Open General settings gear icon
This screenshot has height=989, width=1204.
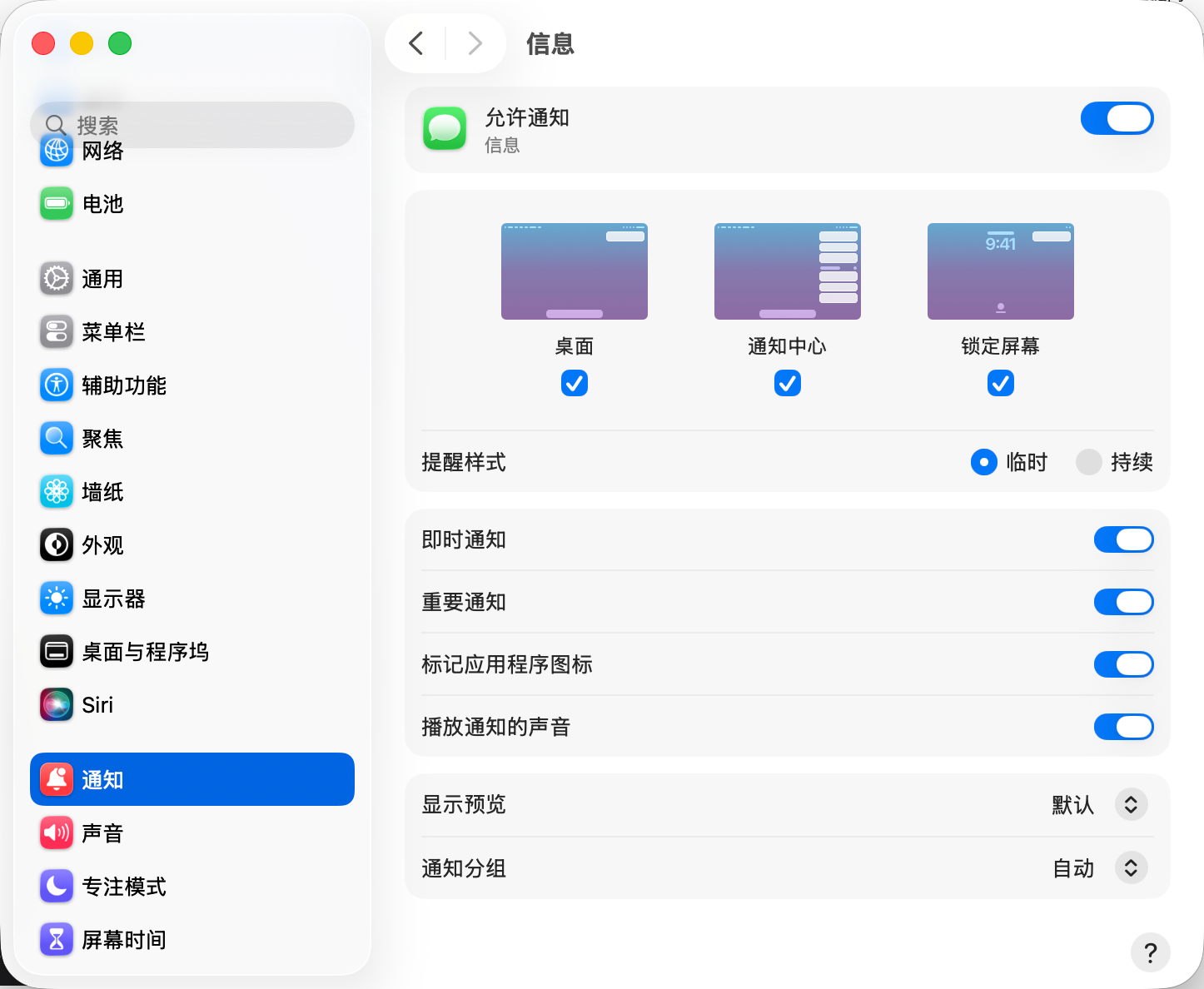point(57,279)
